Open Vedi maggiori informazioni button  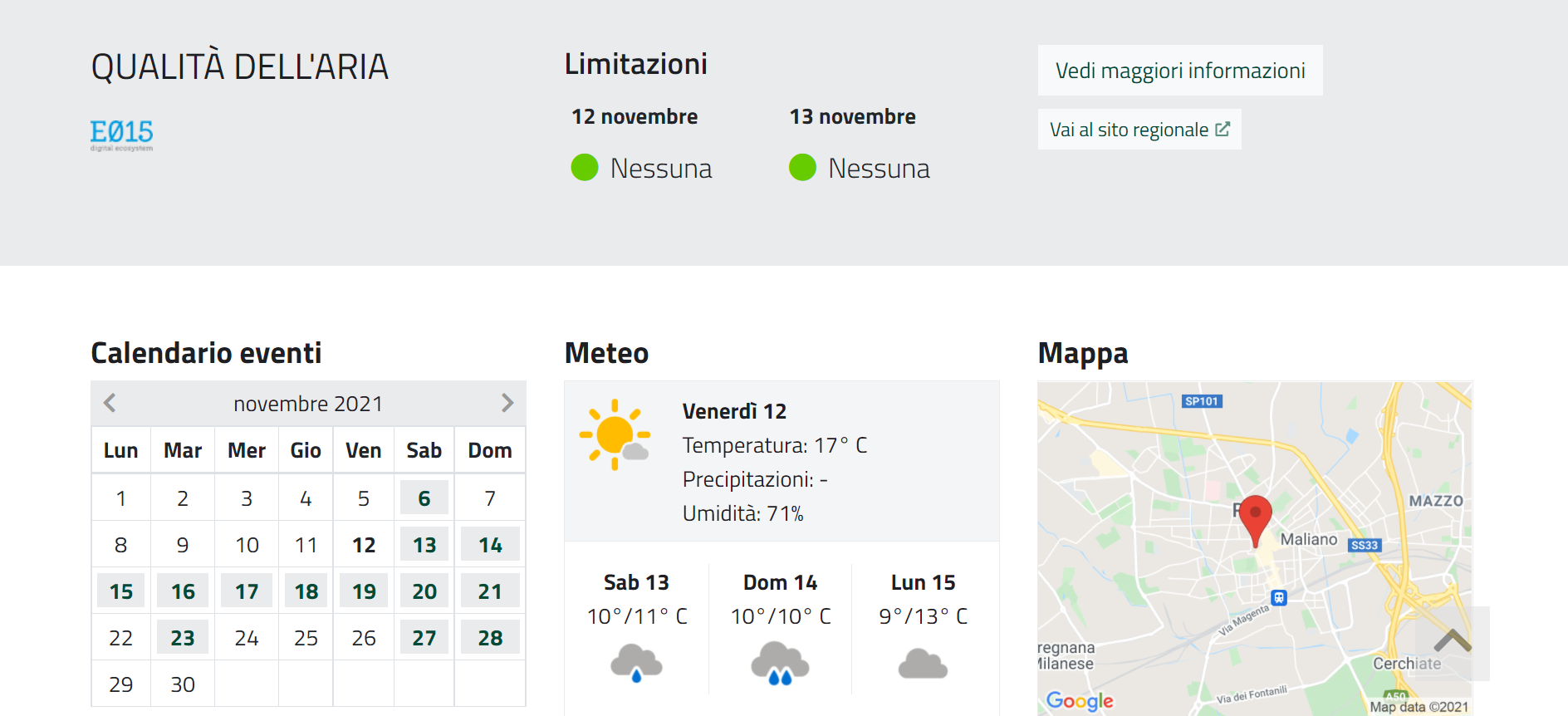1179,71
